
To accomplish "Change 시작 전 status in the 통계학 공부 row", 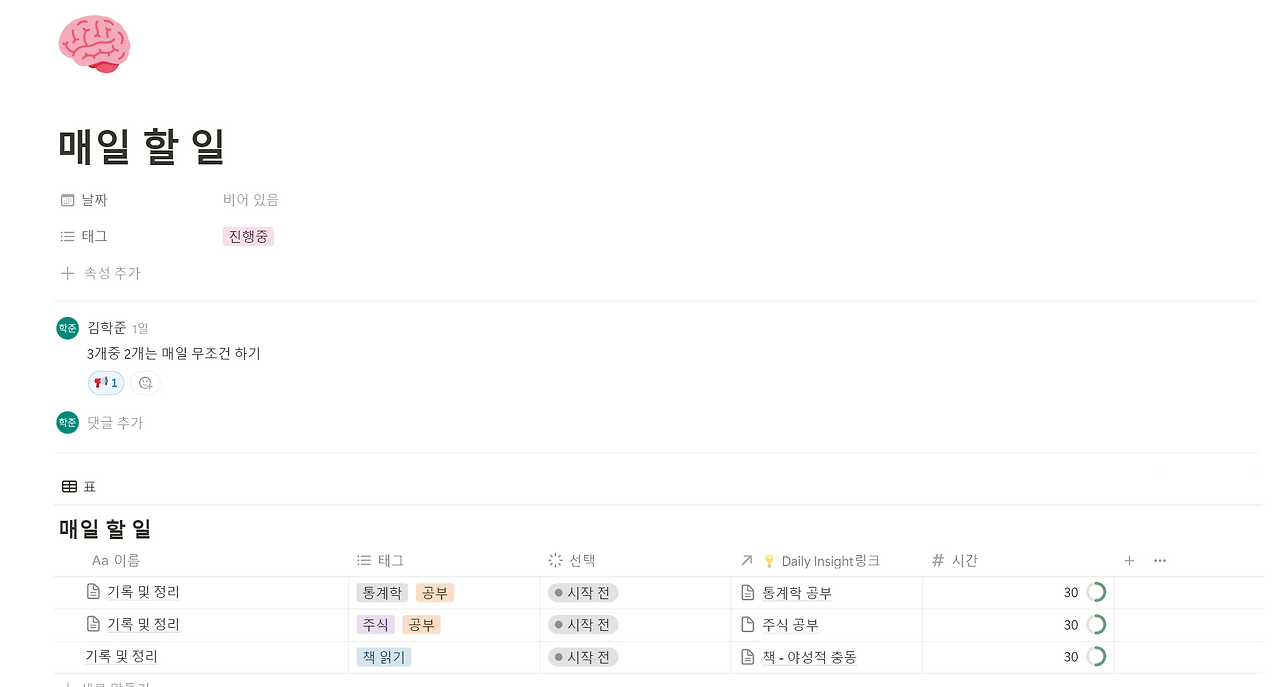I will (x=583, y=593).
